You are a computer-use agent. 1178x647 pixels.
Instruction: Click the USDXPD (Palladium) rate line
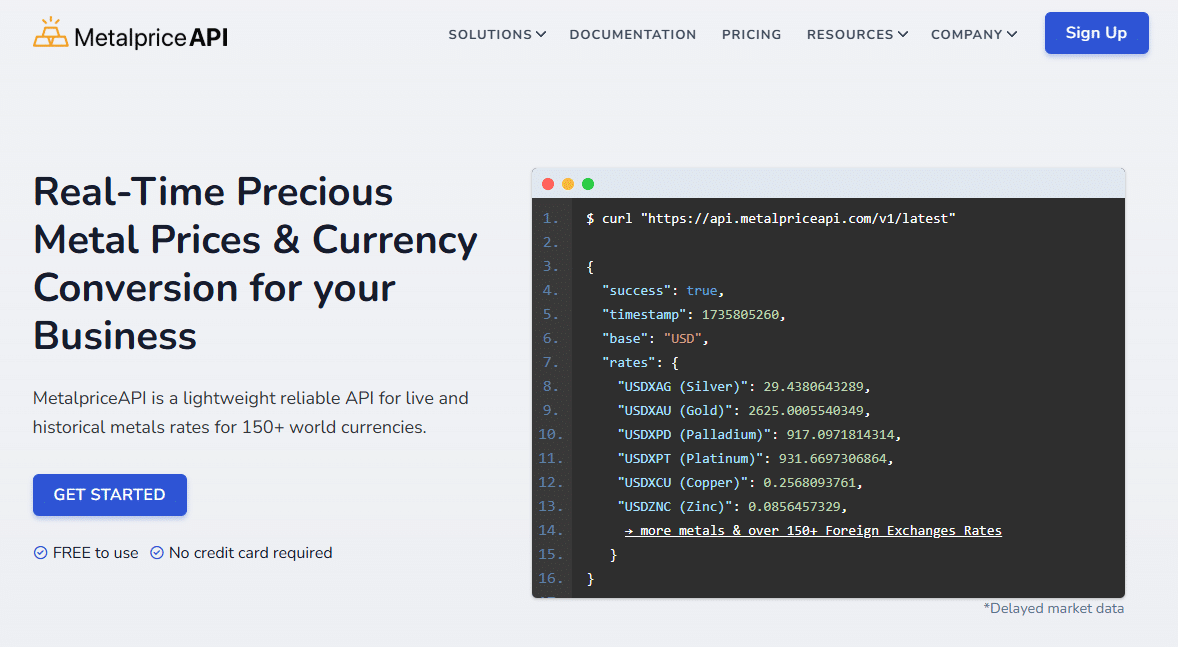[x=759, y=435]
